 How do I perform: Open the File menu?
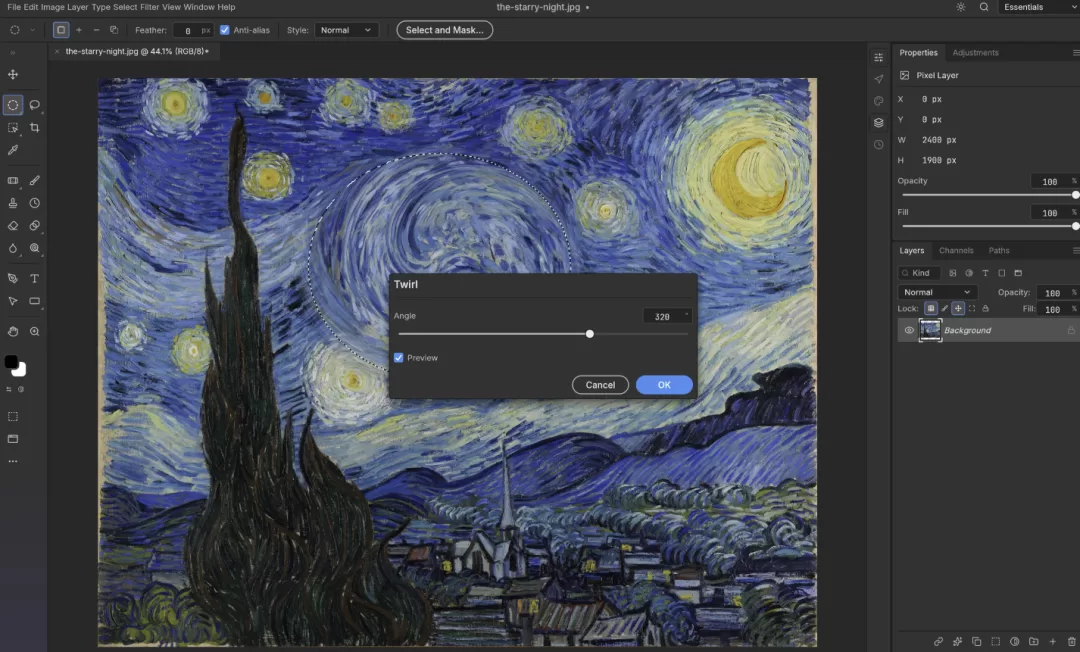coord(14,7)
